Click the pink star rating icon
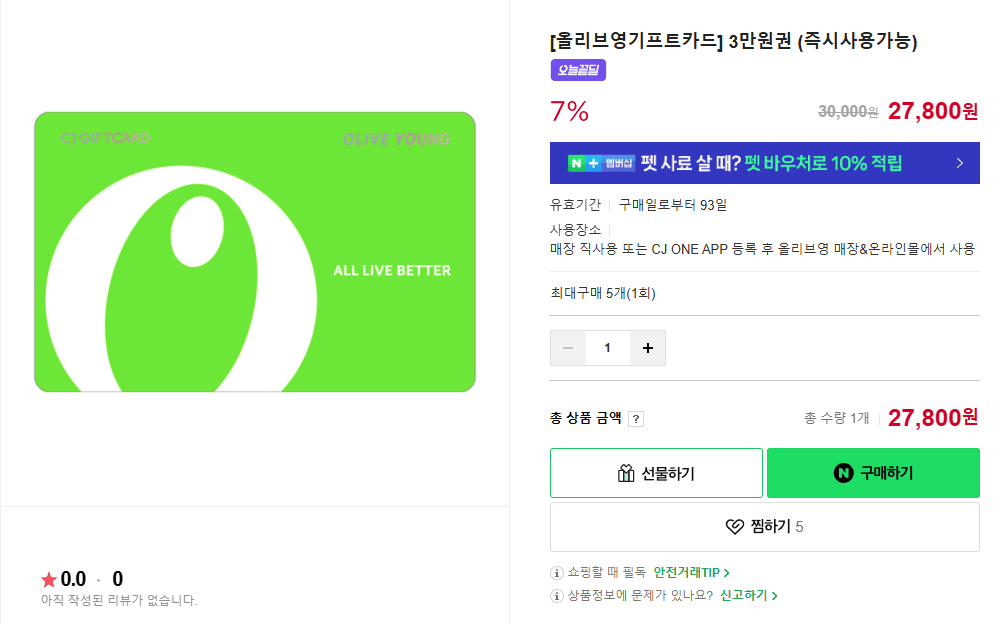This screenshot has height=624, width=993. (49, 580)
